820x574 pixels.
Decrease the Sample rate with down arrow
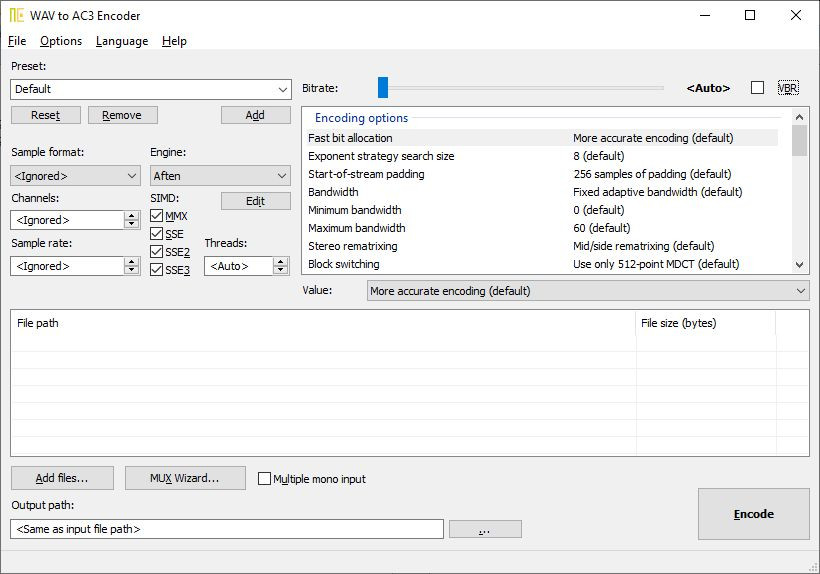[x=132, y=271]
